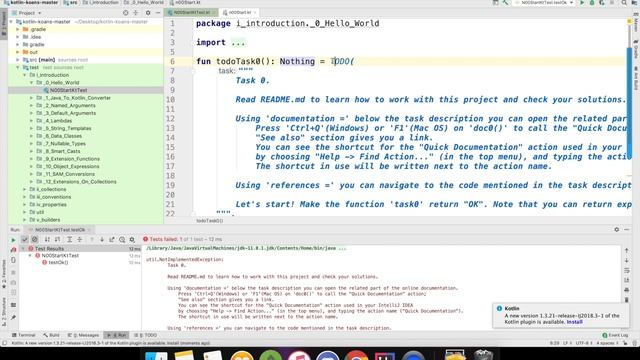640x360 pixels.
Task: Toggle the show ignored tests filter
Action: click(35, 240)
